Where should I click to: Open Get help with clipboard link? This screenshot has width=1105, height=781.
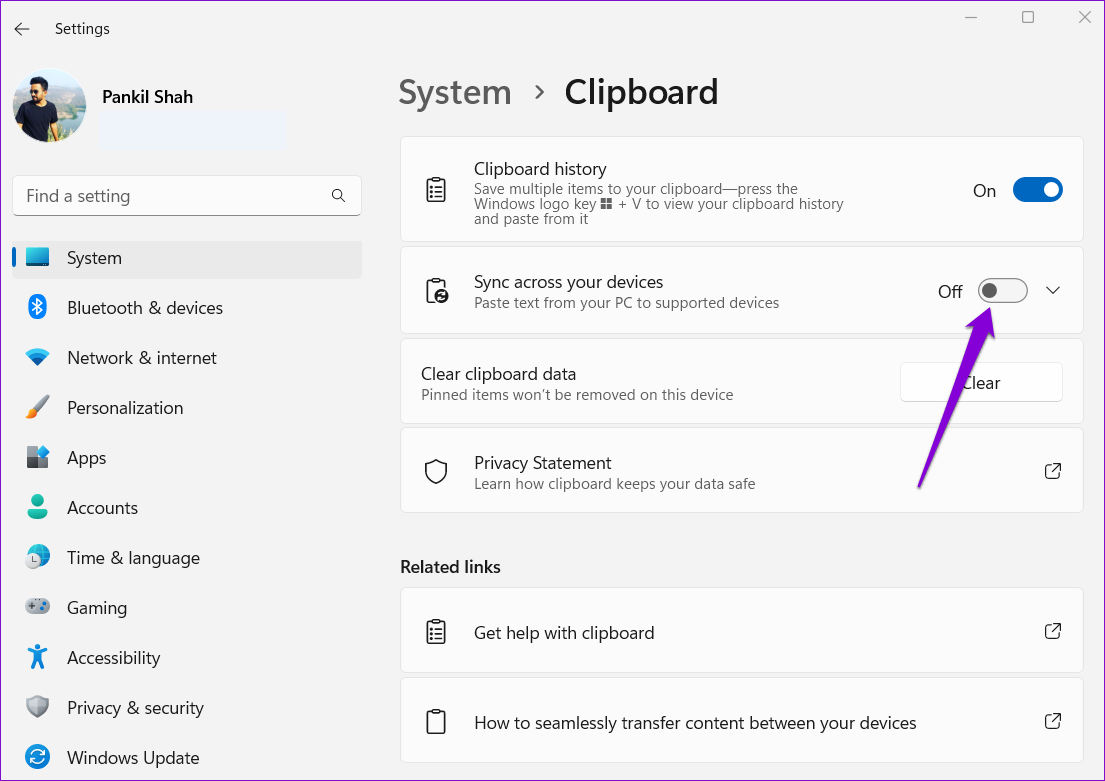click(741, 631)
